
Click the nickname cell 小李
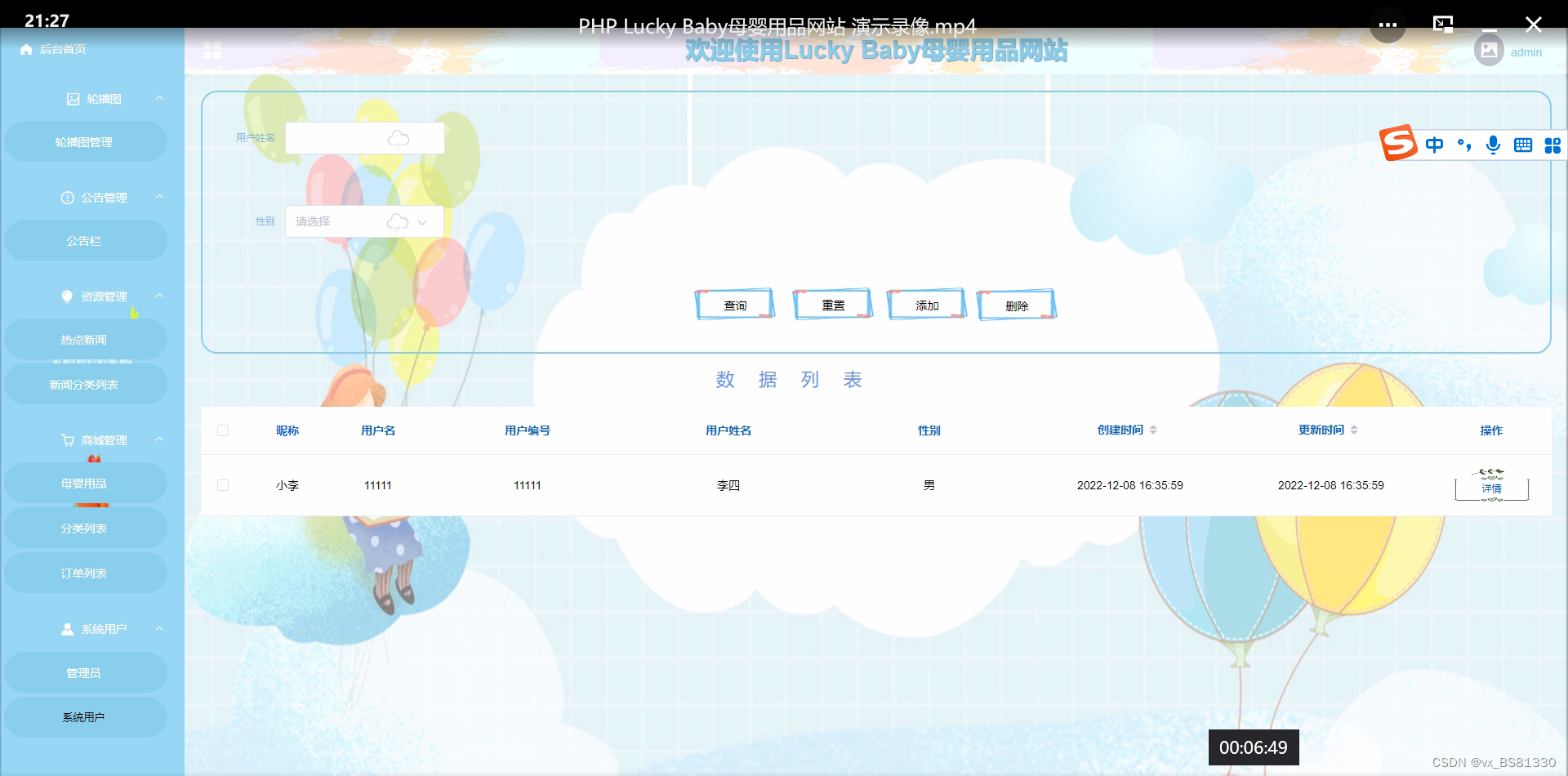[x=287, y=485]
